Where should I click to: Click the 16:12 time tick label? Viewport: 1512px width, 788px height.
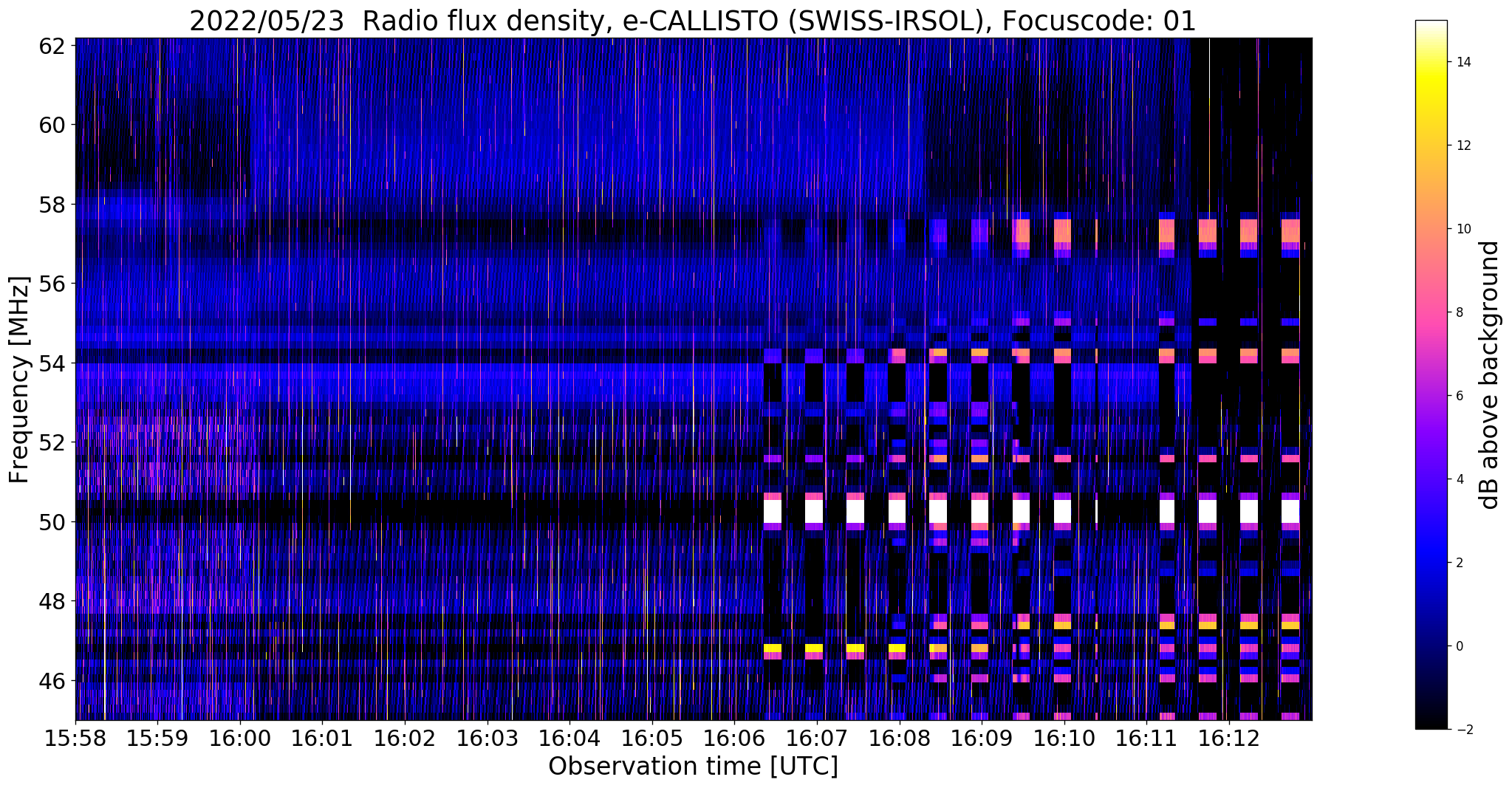pos(1228,739)
